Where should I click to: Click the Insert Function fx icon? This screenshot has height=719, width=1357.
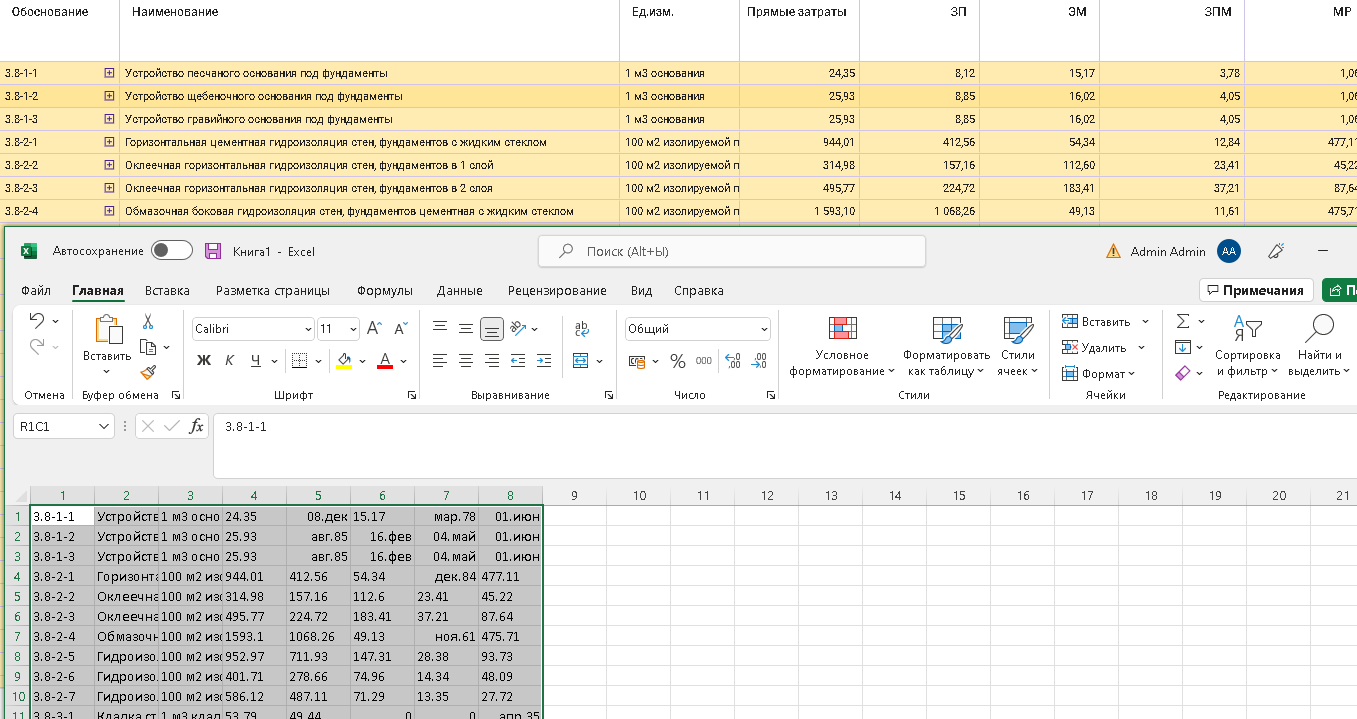point(197,426)
